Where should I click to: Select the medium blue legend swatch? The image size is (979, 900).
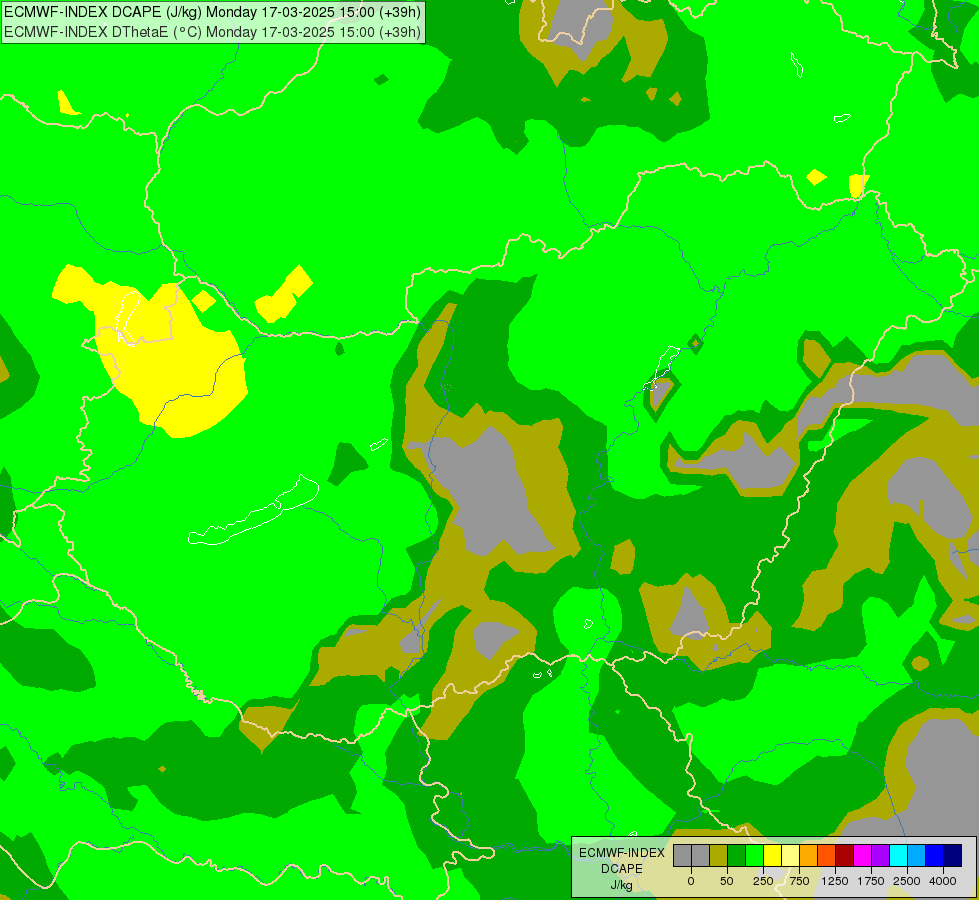[x=934, y=856]
